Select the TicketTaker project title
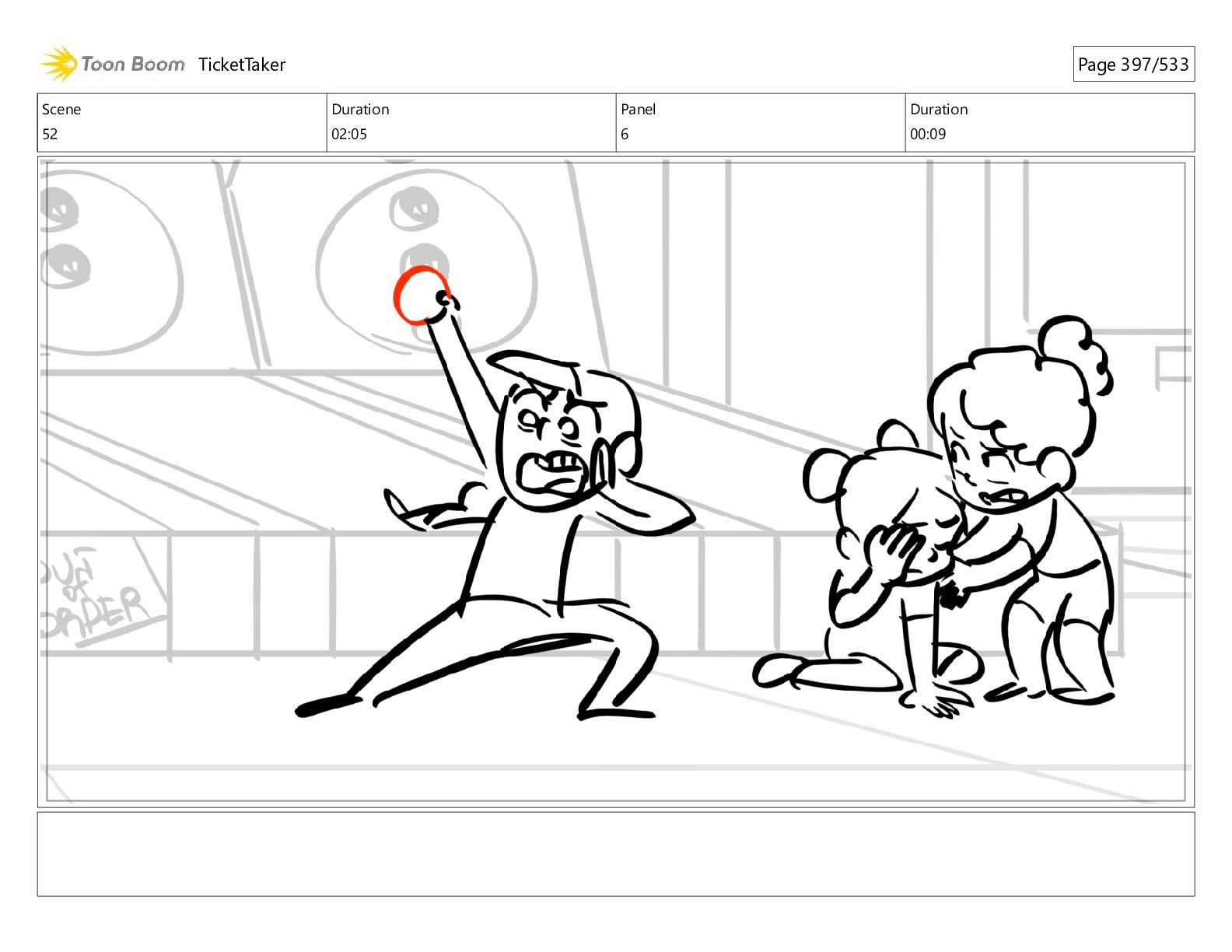The height and width of the screenshot is (952, 1232). 242,65
